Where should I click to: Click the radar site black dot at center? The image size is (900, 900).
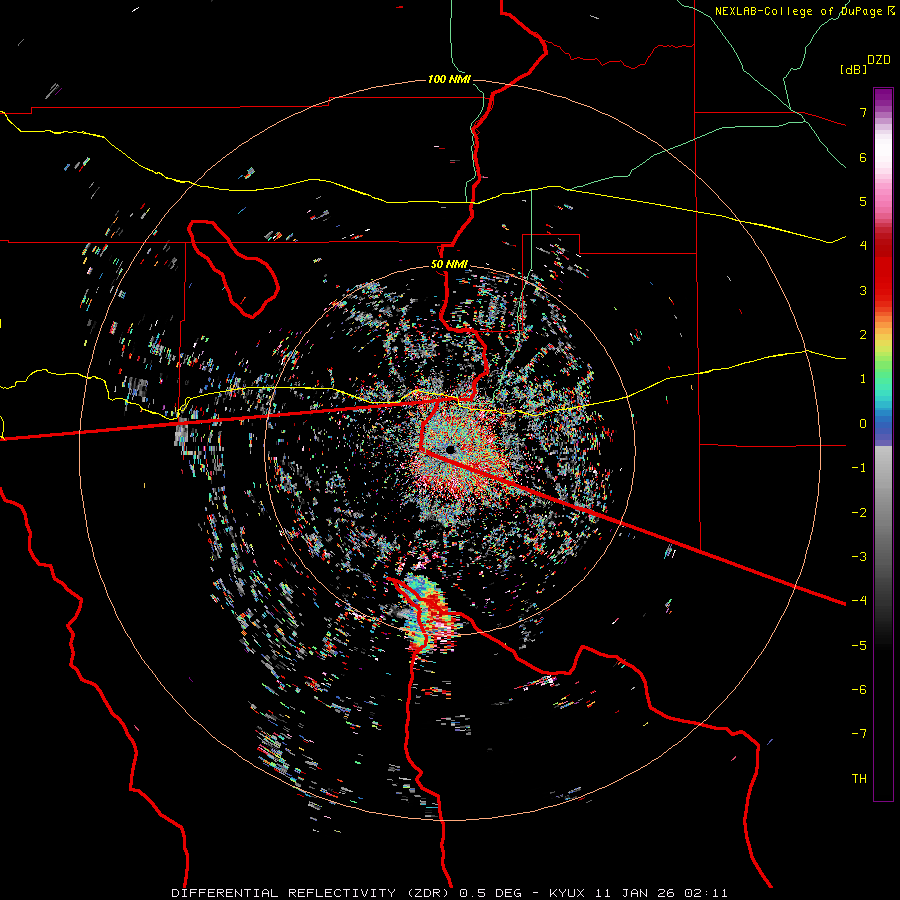451,449
